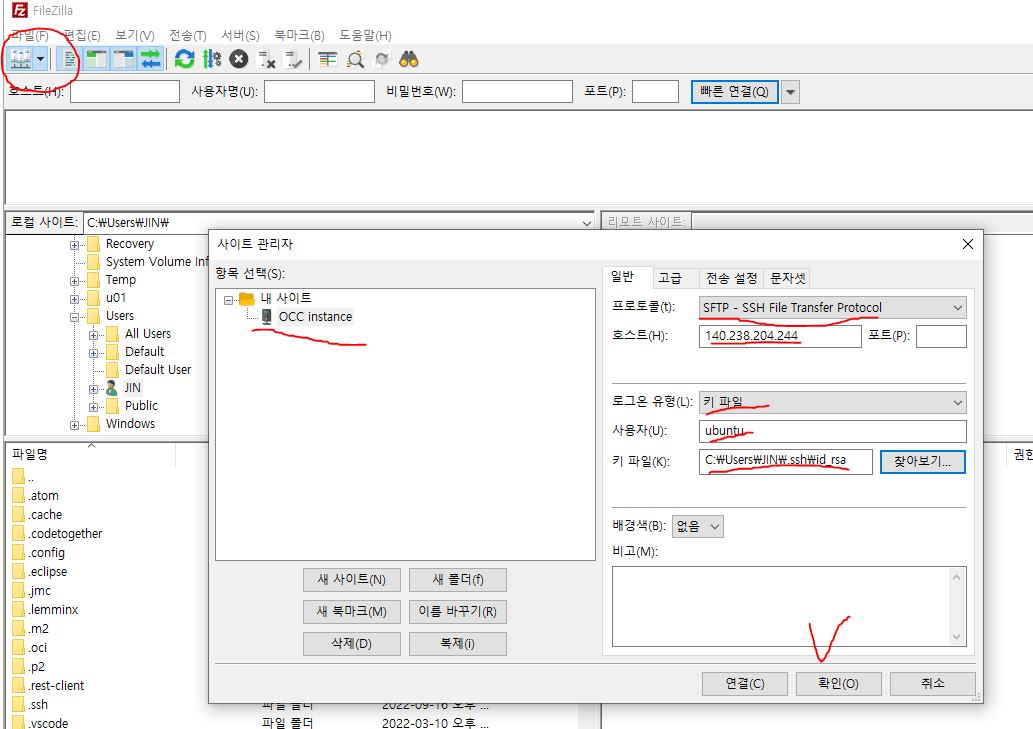Viewport: 1033px width, 729px height.
Task: Click the Site Manager 포트(P) field
Action: click(941, 336)
